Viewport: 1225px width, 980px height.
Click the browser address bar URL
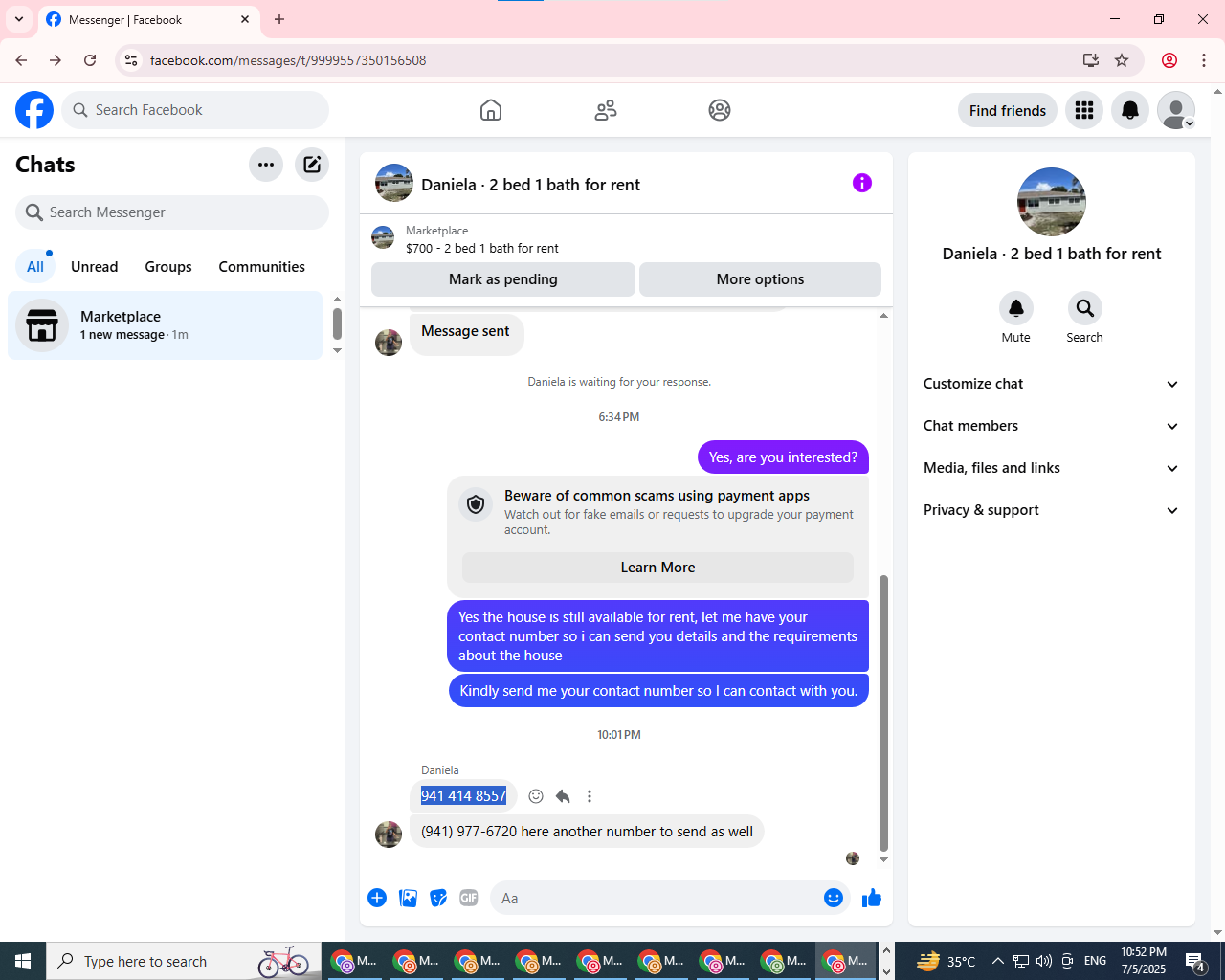[288, 60]
